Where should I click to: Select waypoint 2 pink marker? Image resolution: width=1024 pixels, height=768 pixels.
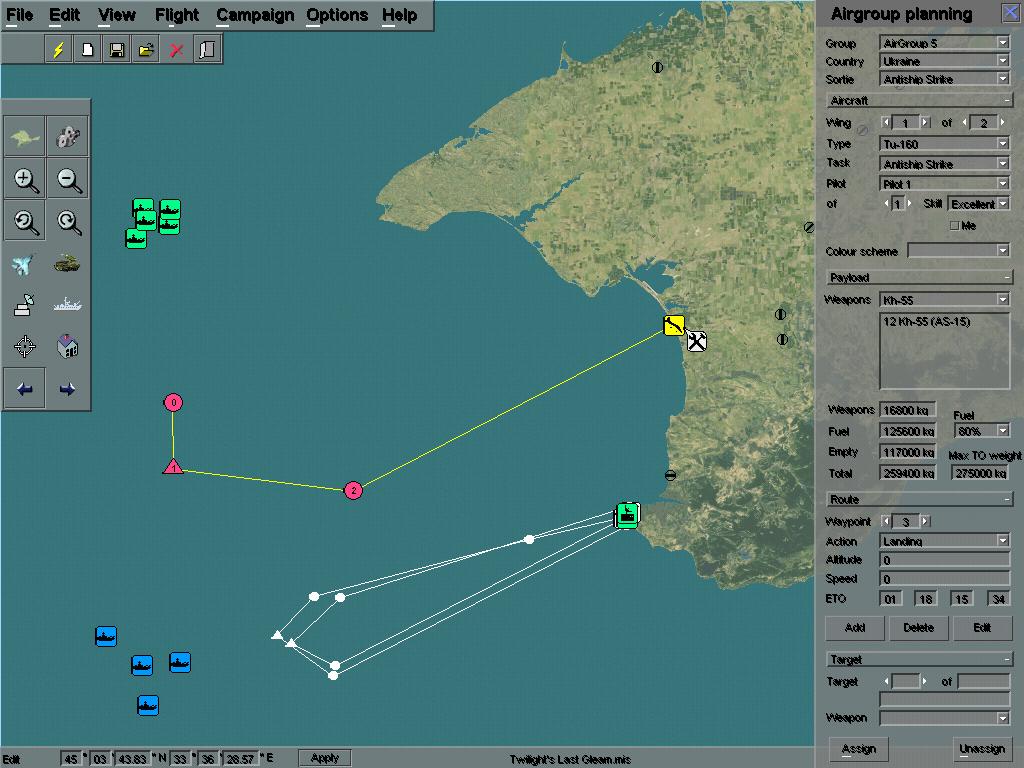353,490
